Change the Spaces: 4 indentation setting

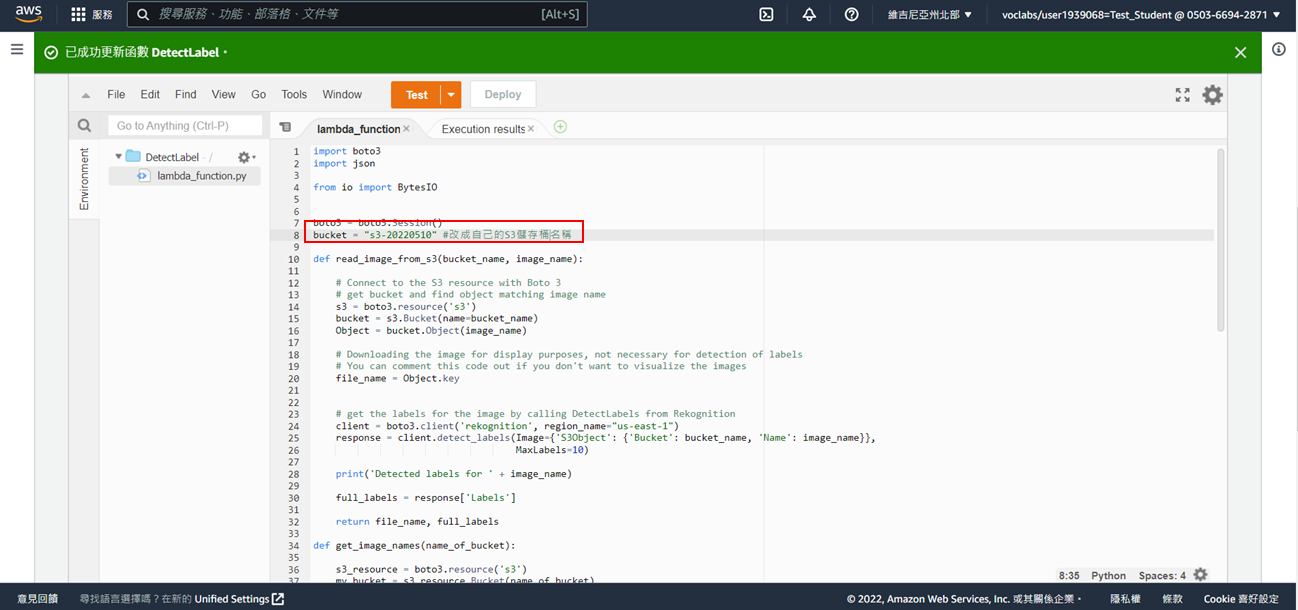[1162, 576]
